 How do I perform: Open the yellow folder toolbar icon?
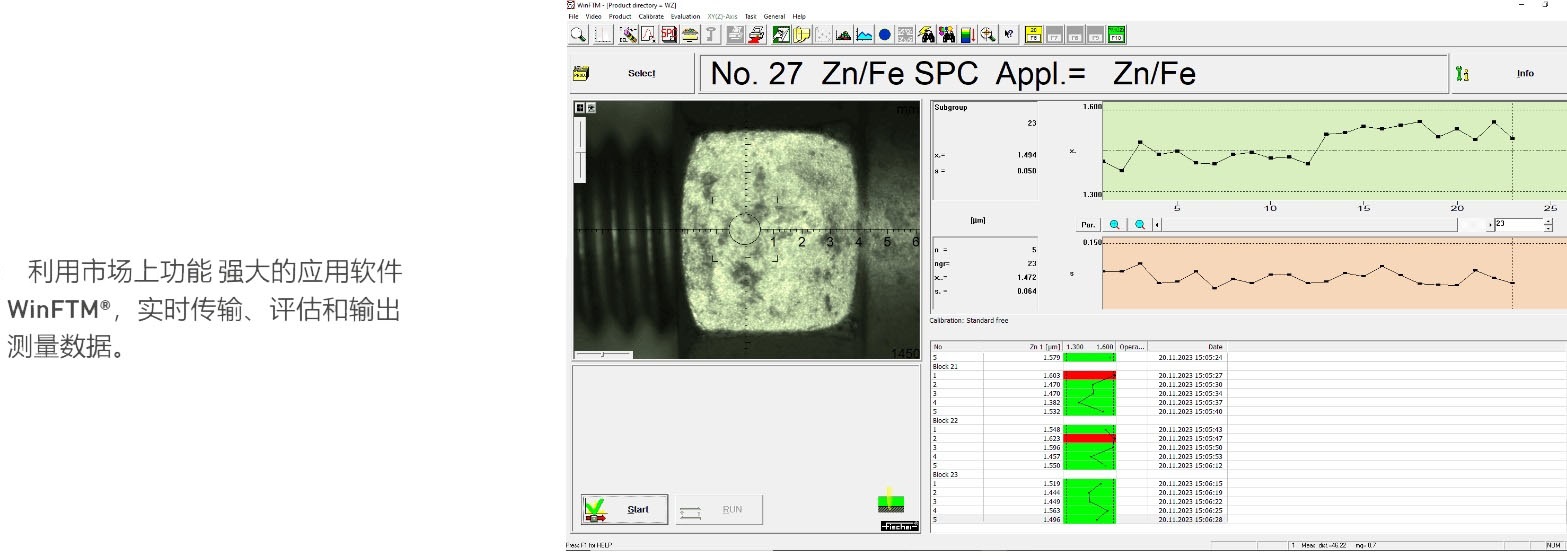tap(801, 34)
